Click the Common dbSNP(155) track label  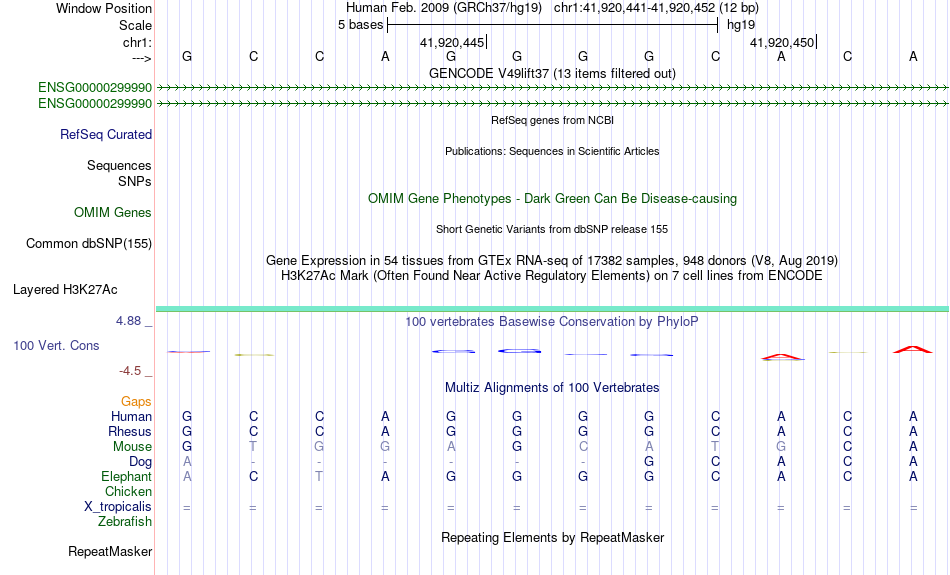coord(89,244)
